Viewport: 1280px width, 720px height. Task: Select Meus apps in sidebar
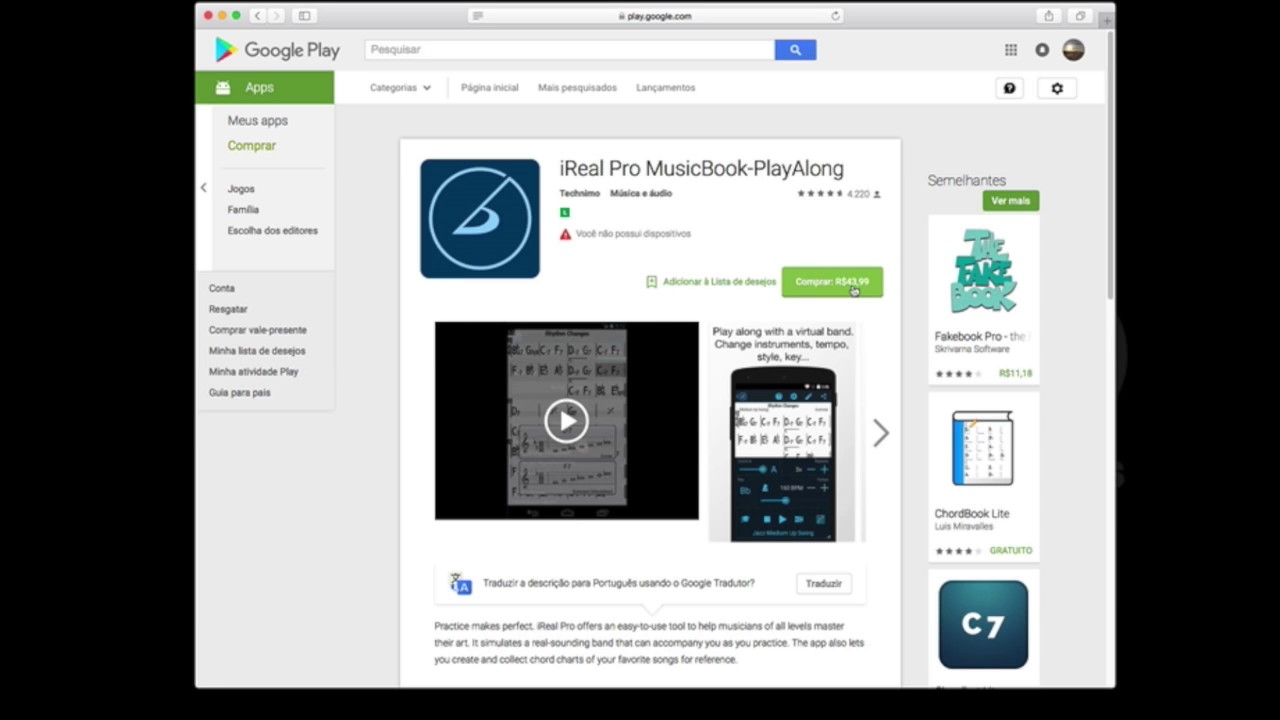[x=257, y=121]
